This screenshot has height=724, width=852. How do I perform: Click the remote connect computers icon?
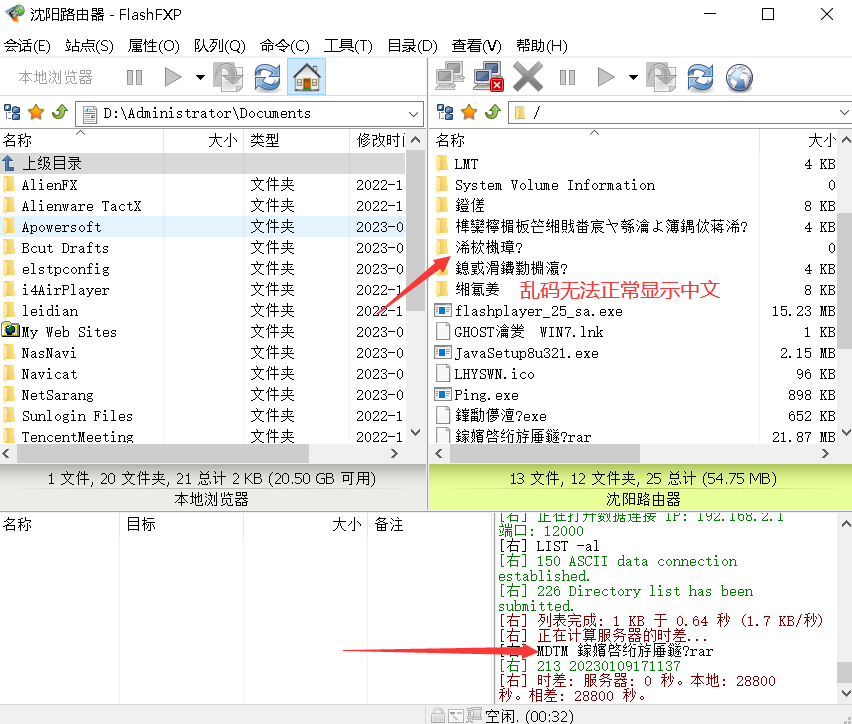coord(449,76)
